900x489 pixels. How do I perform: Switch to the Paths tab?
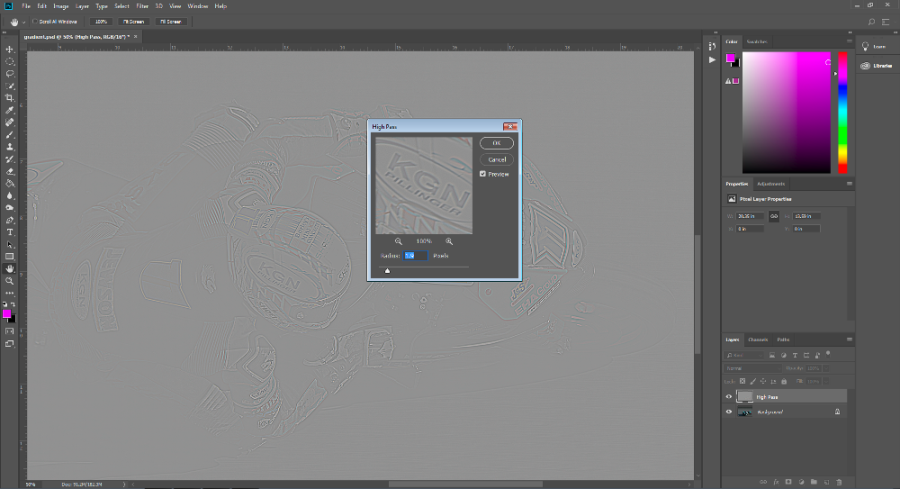coord(783,339)
